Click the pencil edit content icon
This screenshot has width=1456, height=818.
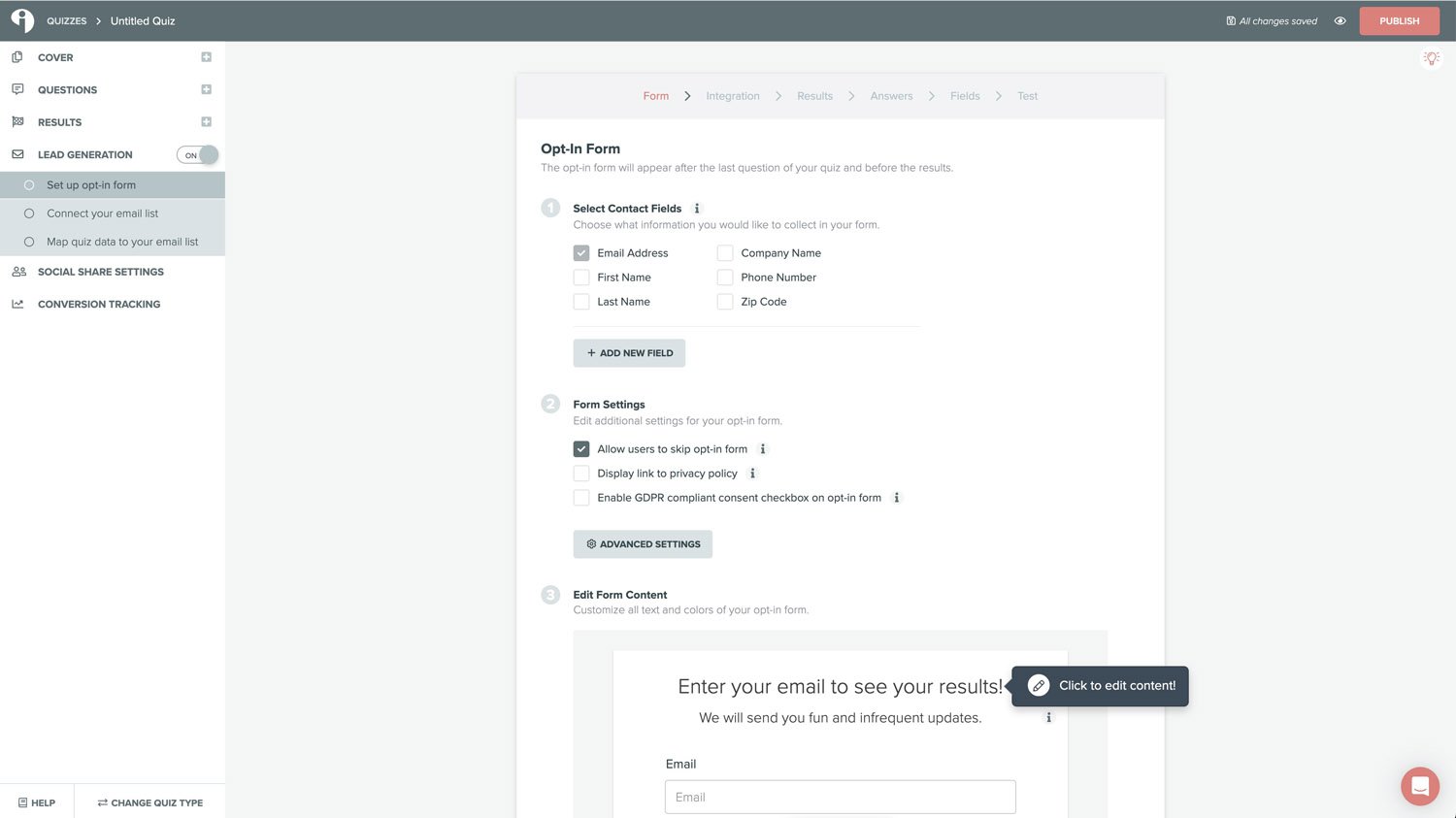(x=1038, y=685)
